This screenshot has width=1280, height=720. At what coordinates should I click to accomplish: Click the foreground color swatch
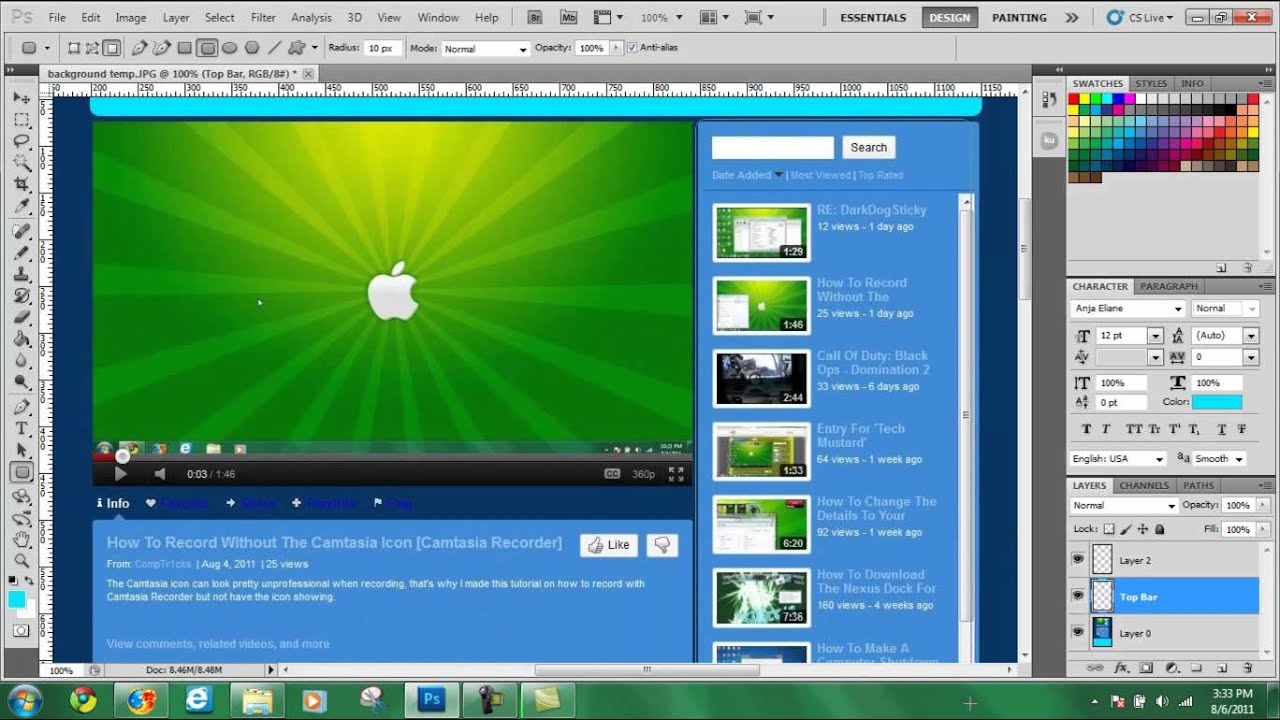pos(17,599)
